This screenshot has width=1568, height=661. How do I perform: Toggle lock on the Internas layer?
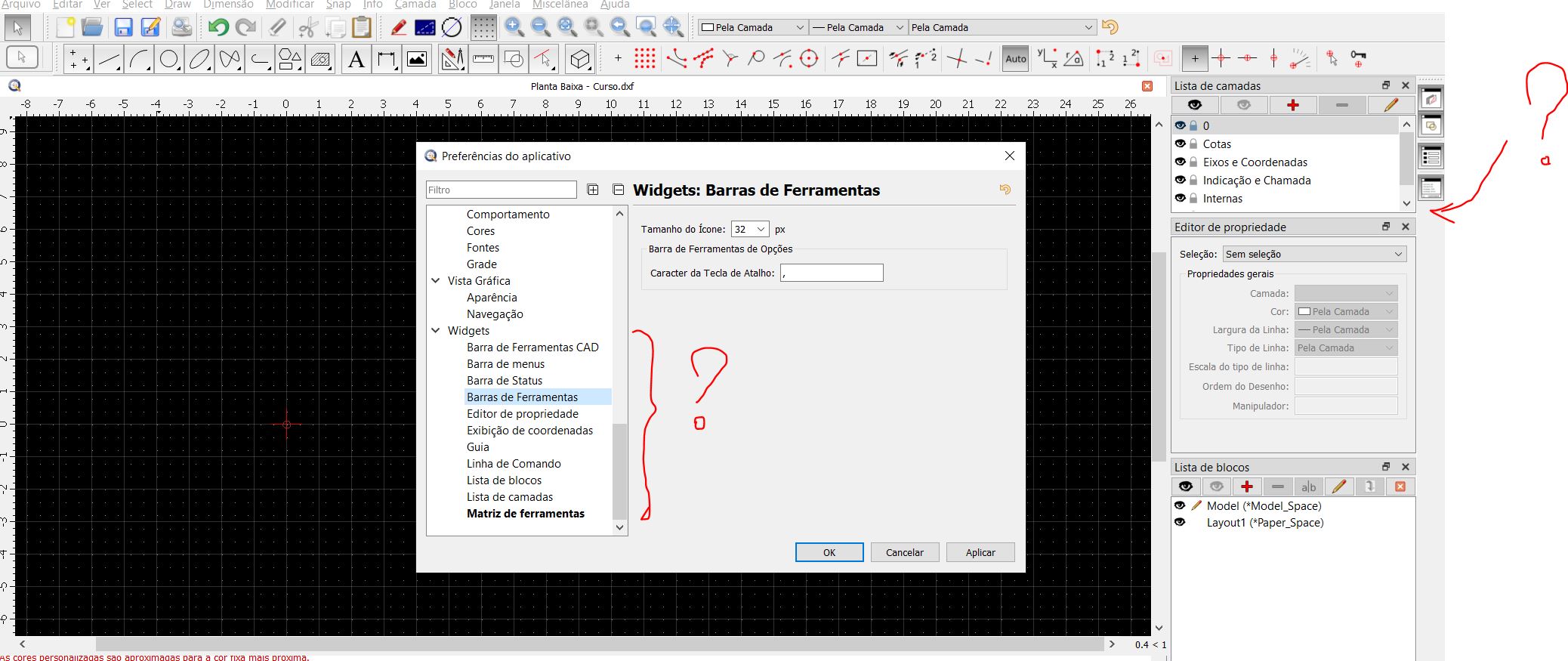(x=1193, y=199)
